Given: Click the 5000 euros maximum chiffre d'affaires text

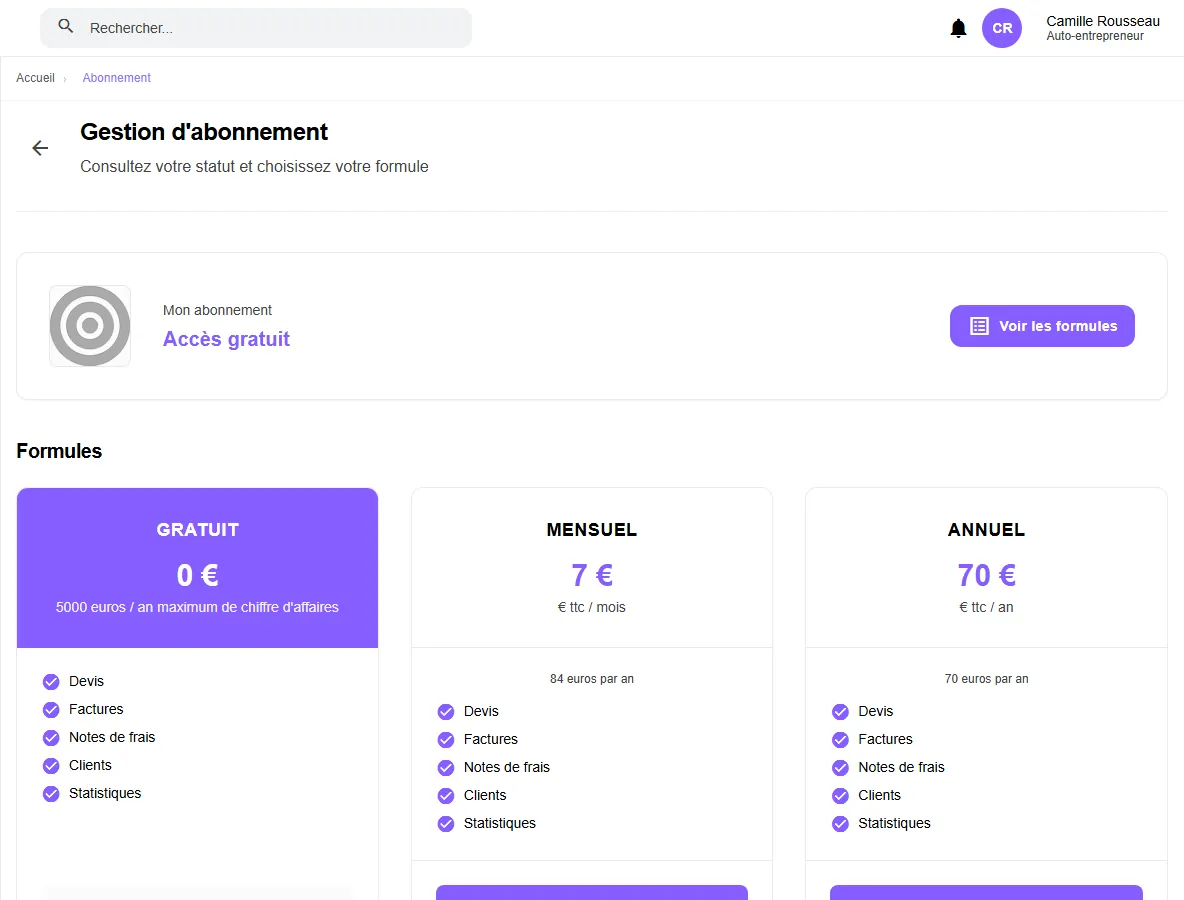Looking at the screenshot, I should click(x=197, y=607).
